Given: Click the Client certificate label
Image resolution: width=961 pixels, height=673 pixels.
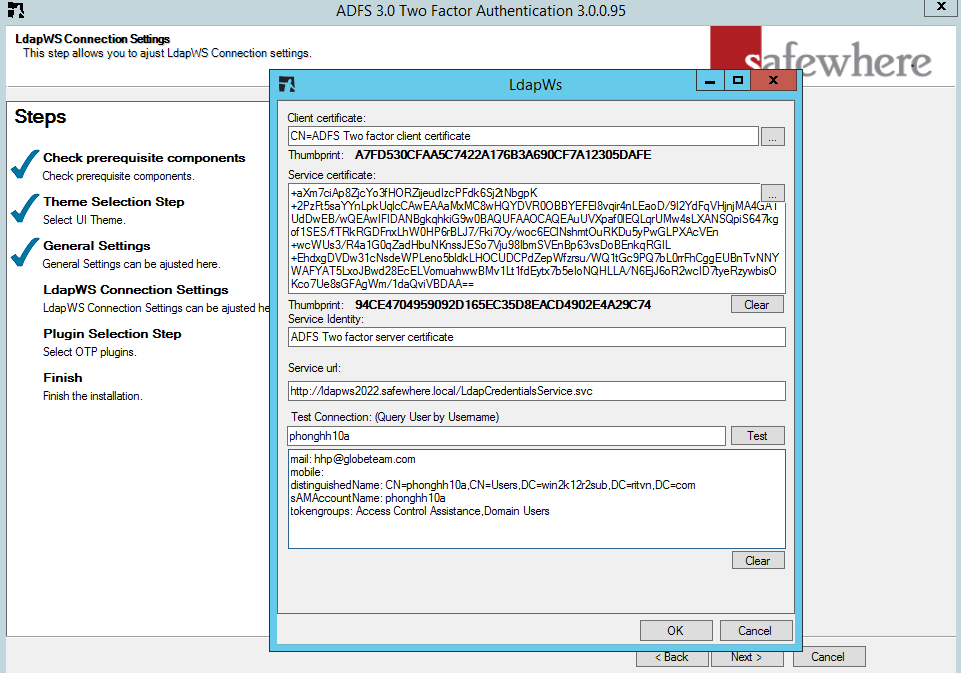Looking at the screenshot, I should (x=326, y=118).
